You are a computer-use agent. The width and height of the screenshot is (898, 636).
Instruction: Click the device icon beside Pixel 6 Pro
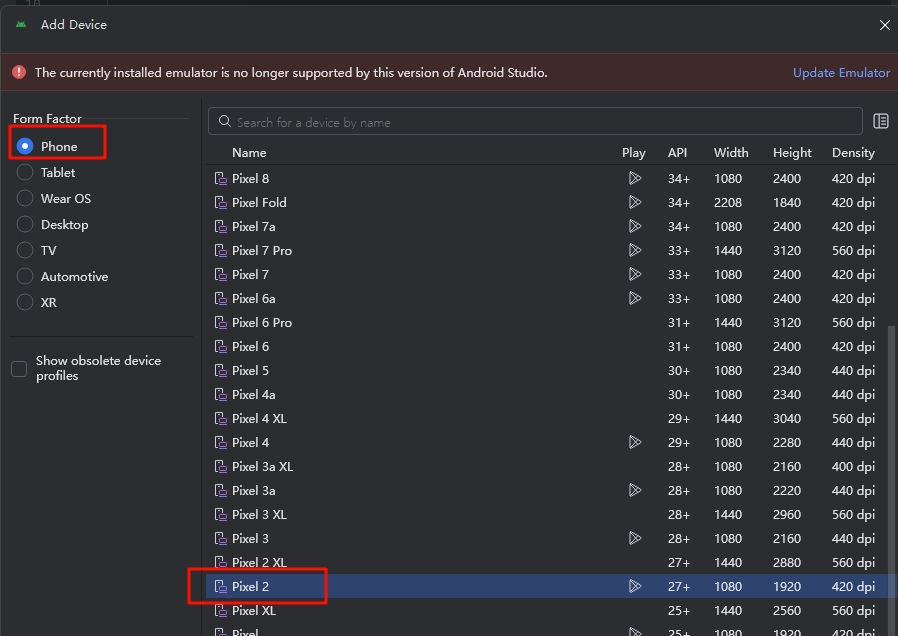click(x=220, y=323)
